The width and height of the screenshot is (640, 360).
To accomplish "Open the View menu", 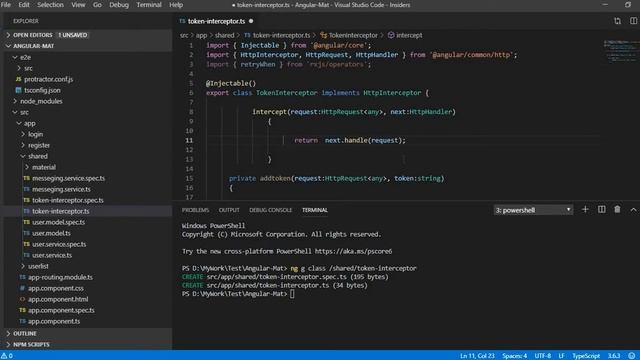I will [78, 5].
